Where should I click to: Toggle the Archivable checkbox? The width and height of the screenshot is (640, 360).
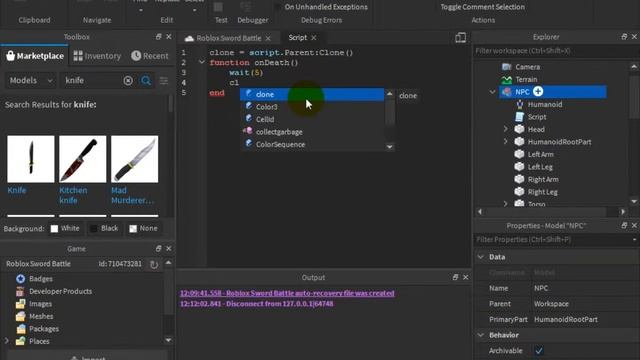pyautogui.click(x=539, y=351)
